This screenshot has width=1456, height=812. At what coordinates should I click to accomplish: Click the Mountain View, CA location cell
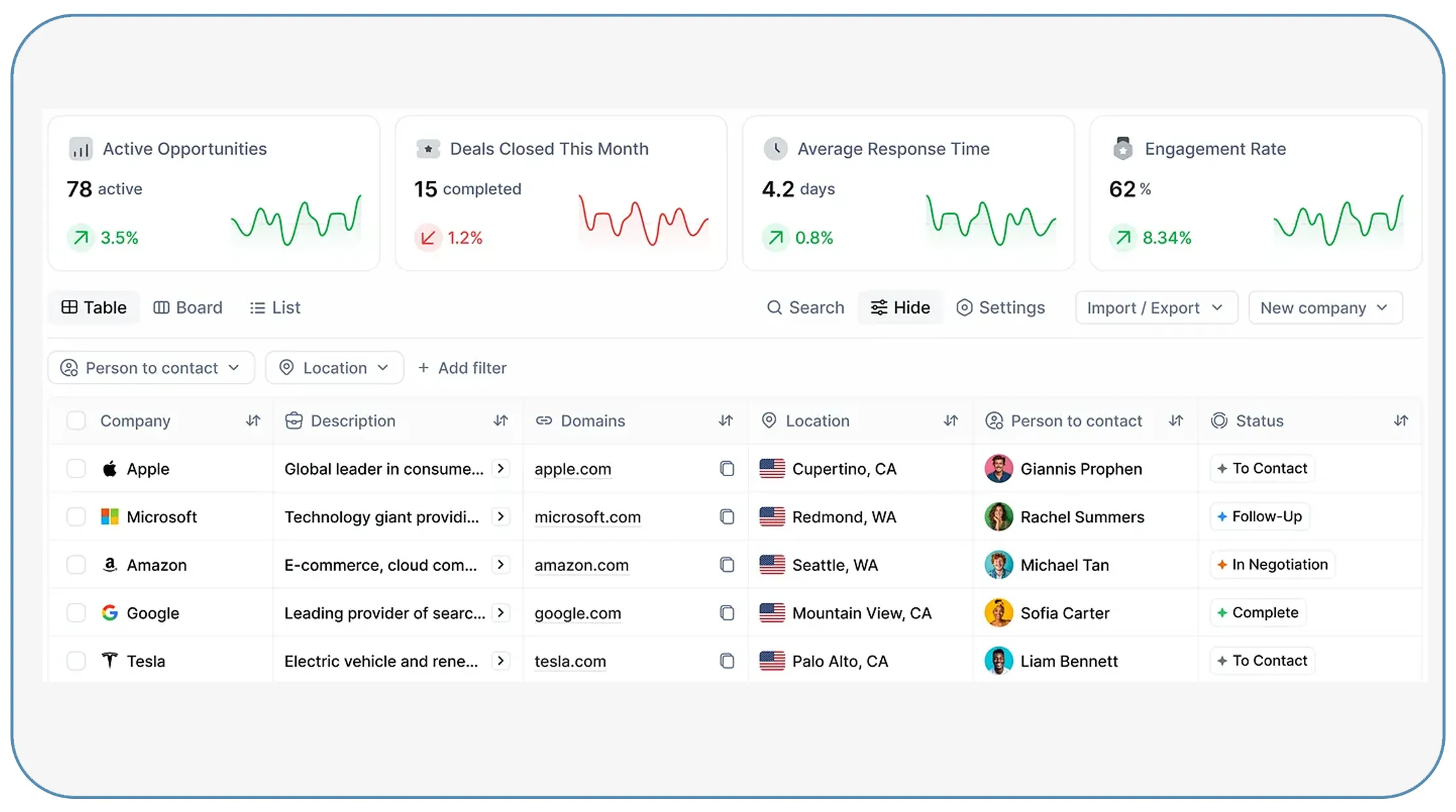tap(861, 613)
